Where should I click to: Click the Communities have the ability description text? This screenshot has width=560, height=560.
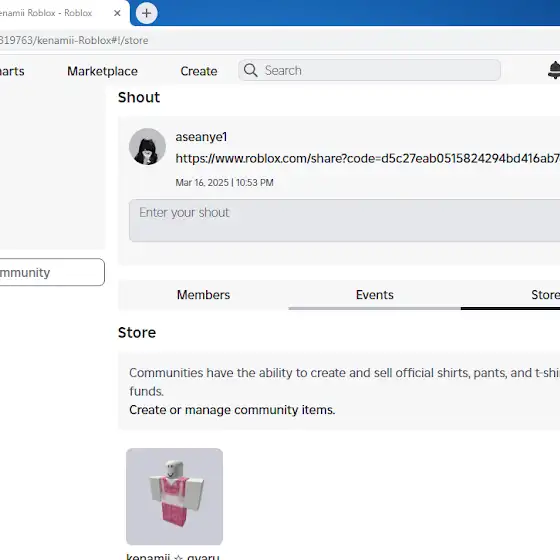[x=344, y=382]
